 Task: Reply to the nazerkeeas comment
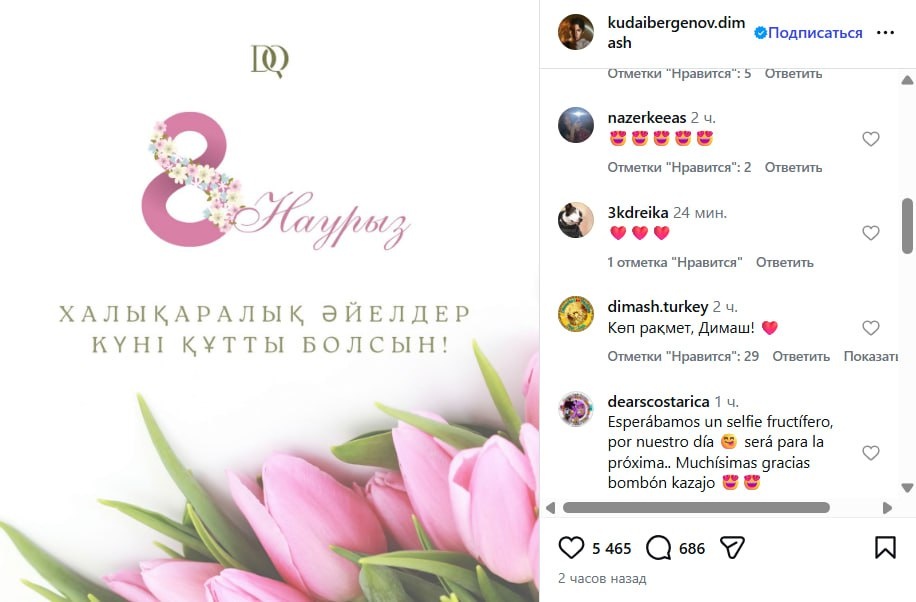click(793, 167)
